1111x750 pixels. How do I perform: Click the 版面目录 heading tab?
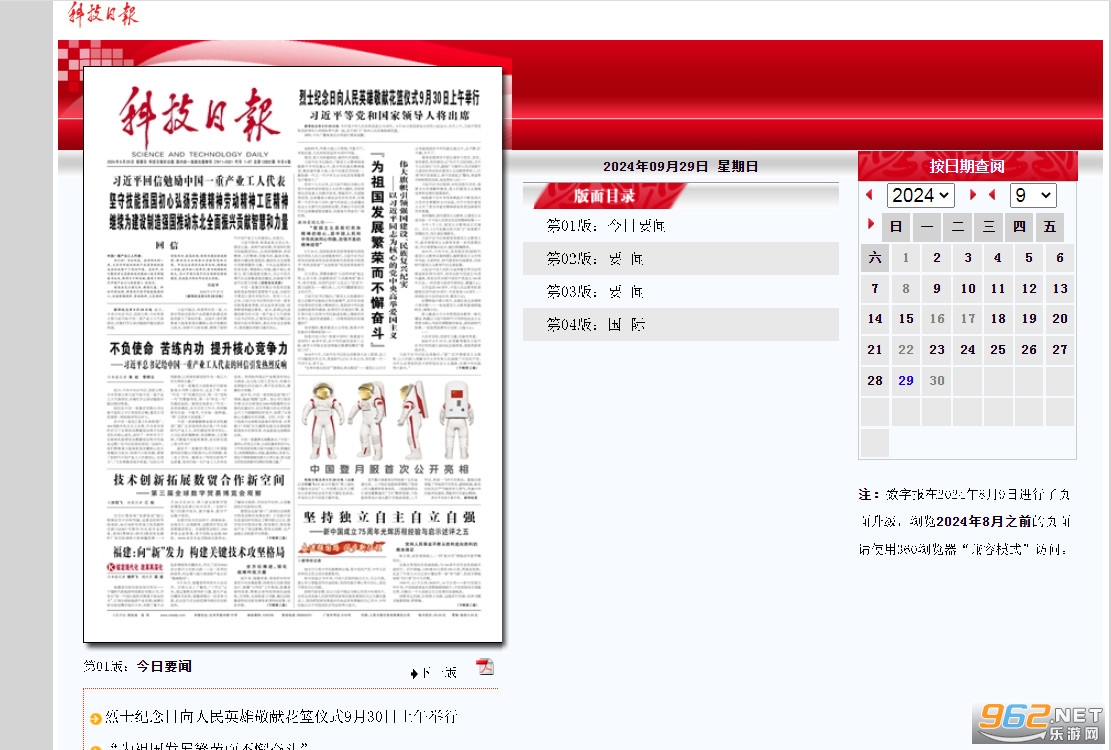[x=604, y=196]
